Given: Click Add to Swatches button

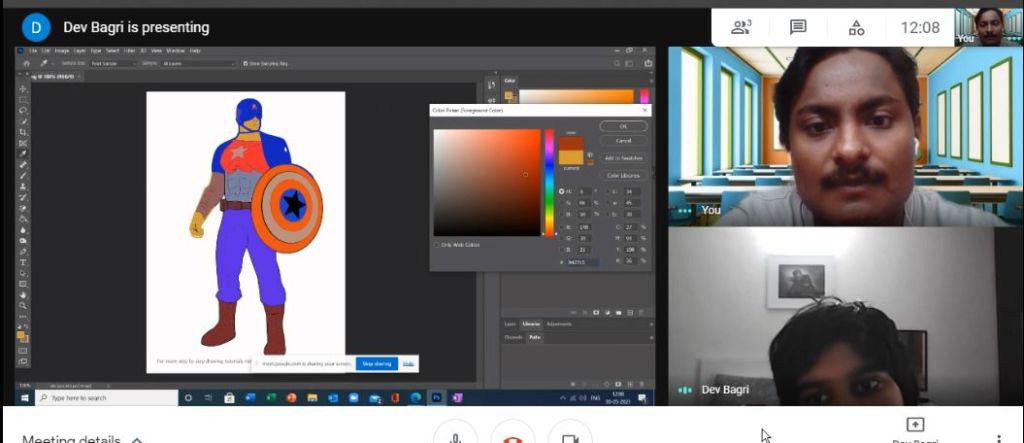Looking at the screenshot, I should click(x=623, y=158).
